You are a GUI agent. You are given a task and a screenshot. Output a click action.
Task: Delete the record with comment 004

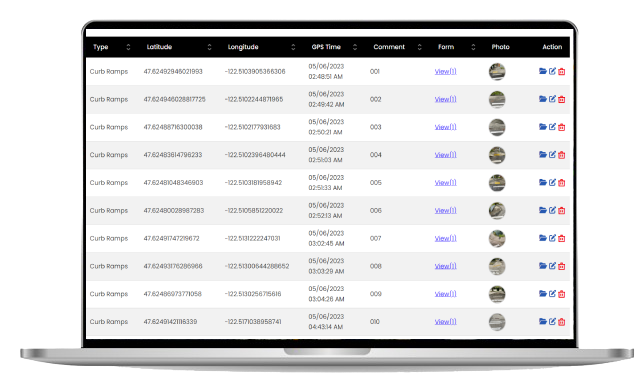(x=562, y=155)
